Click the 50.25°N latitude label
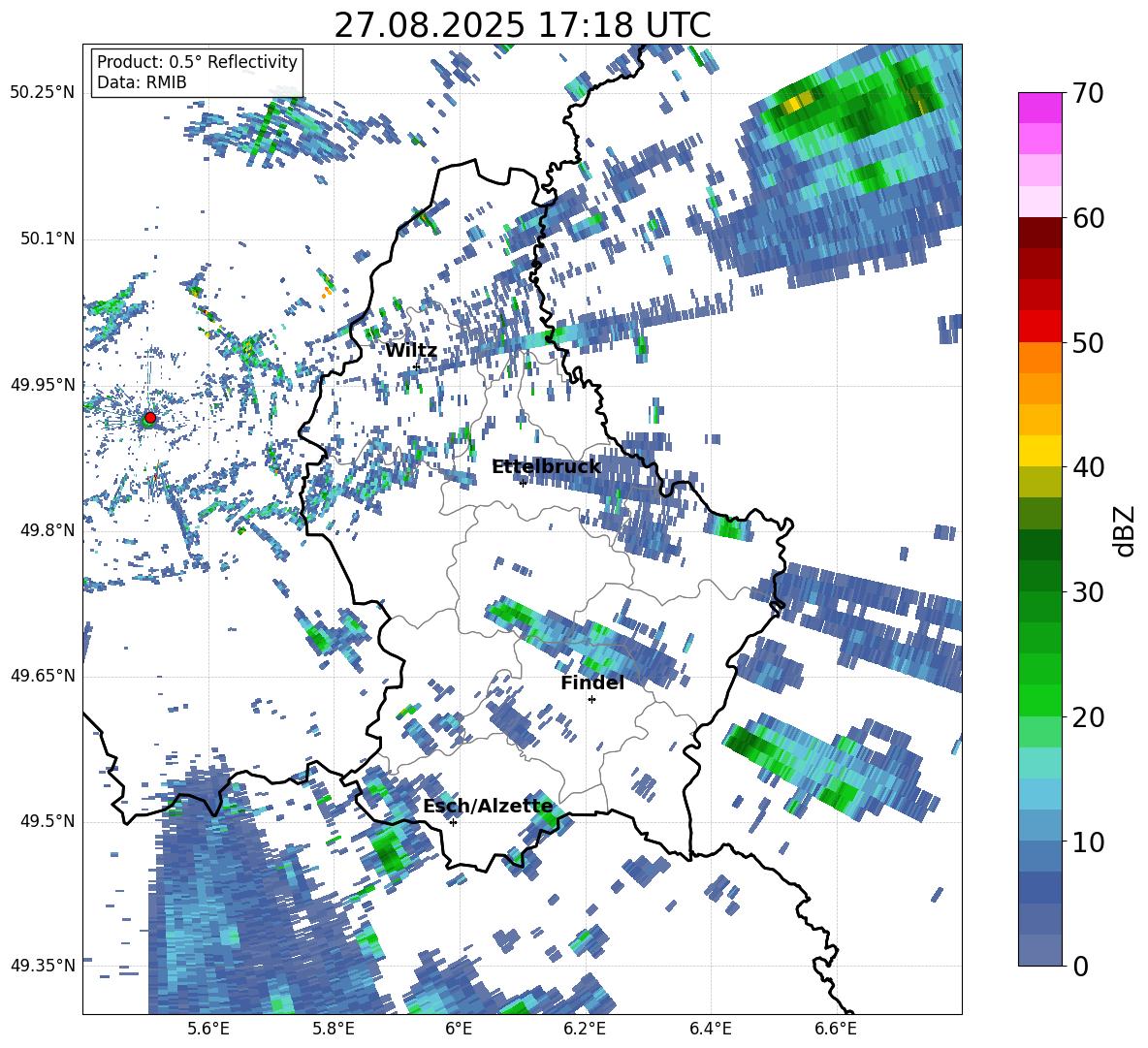Viewport: 1148px width, 1048px height. (x=43, y=93)
